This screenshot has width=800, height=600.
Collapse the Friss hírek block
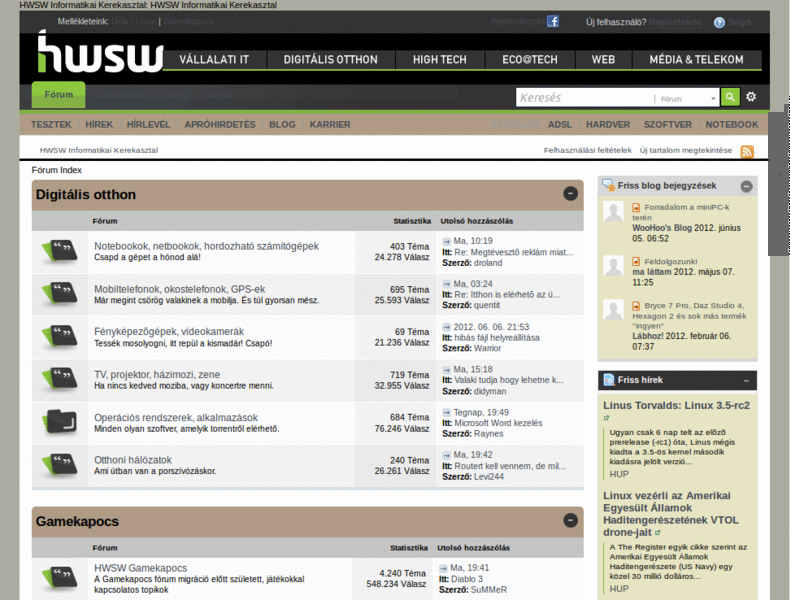coord(746,381)
